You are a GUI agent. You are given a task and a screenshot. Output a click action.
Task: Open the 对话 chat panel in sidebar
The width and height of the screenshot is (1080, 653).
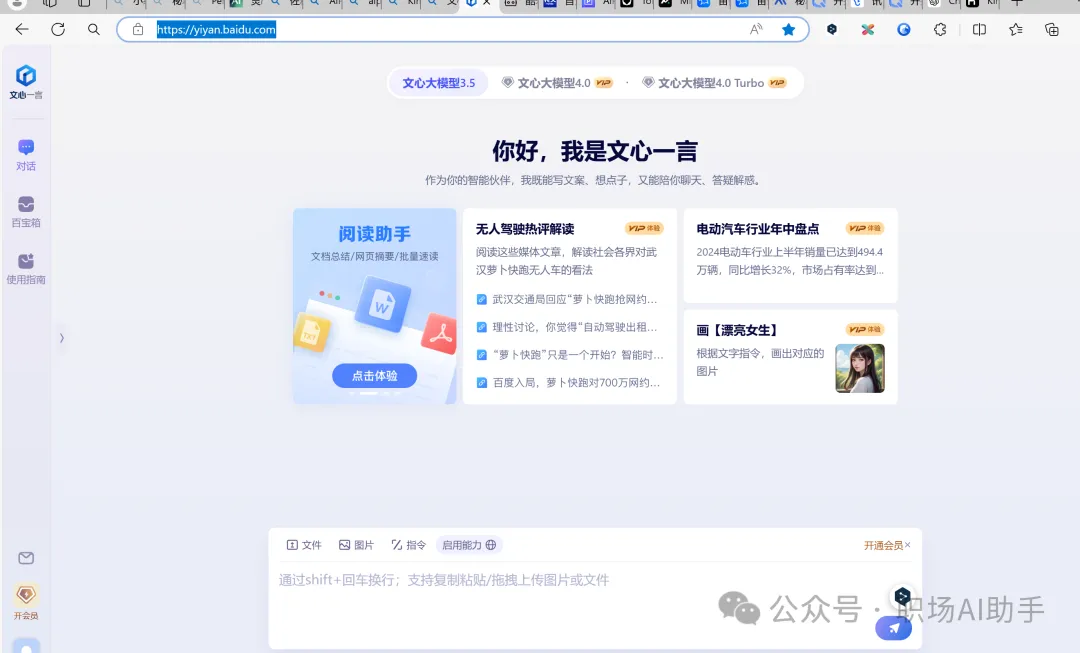click(26, 152)
